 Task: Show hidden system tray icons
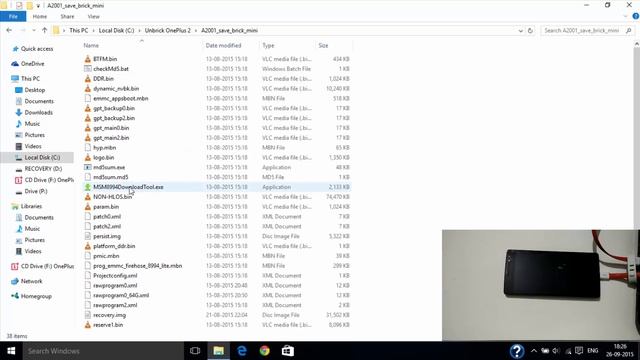tap(534, 351)
